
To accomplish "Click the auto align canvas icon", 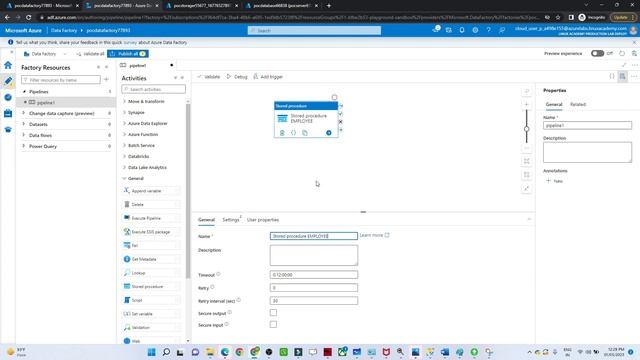I will click(527, 175).
